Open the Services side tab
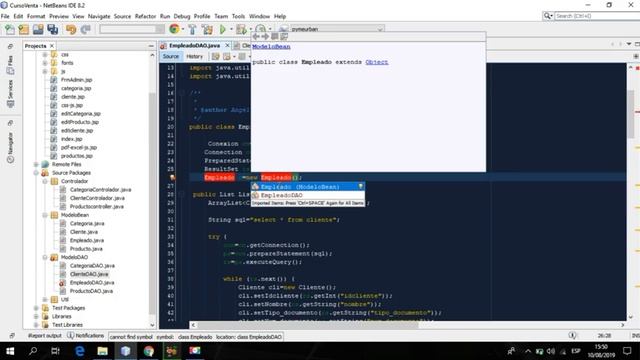The width and height of the screenshot is (640, 360). (10, 93)
